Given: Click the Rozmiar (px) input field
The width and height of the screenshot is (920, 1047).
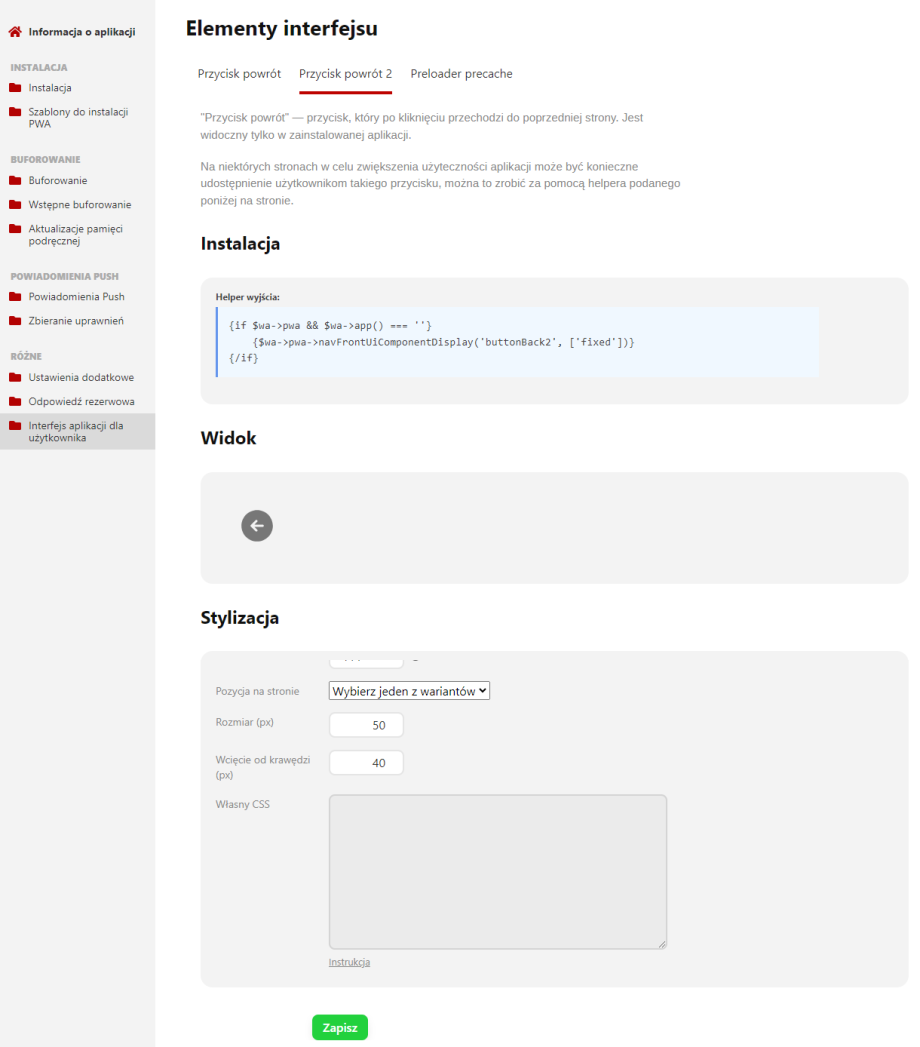Looking at the screenshot, I should coord(366,725).
